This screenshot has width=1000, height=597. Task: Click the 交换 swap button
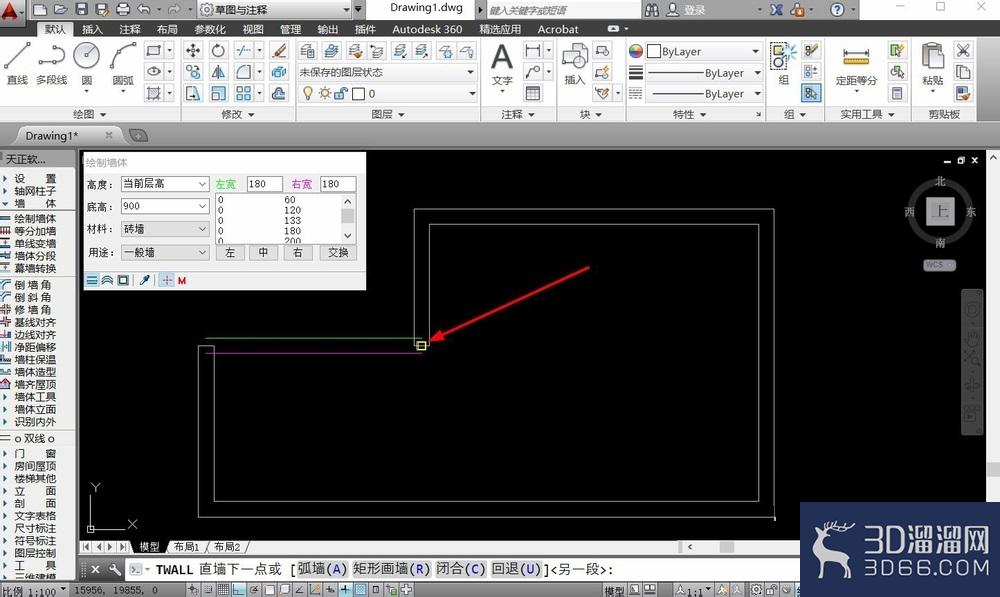(x=338, y=253)
